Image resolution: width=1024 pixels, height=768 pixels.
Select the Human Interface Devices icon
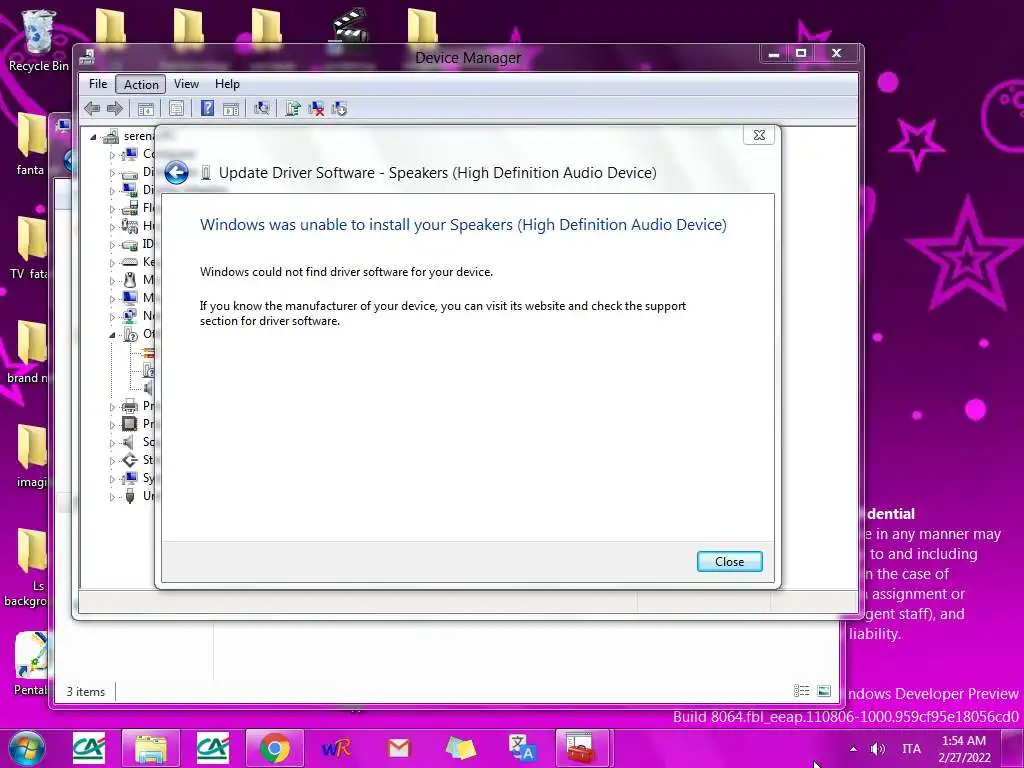coord(130,226)
